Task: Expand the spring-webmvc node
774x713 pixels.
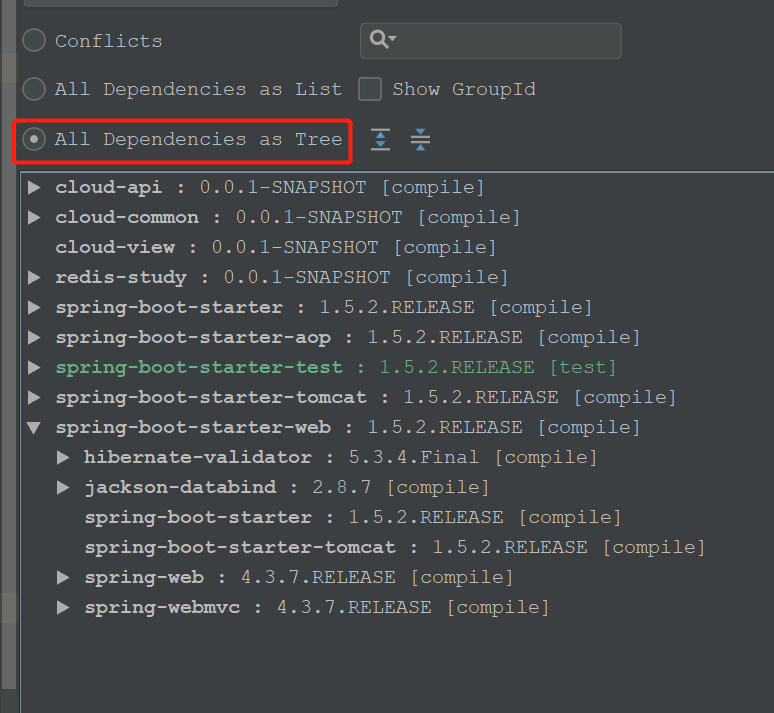Action: [63, 607]
